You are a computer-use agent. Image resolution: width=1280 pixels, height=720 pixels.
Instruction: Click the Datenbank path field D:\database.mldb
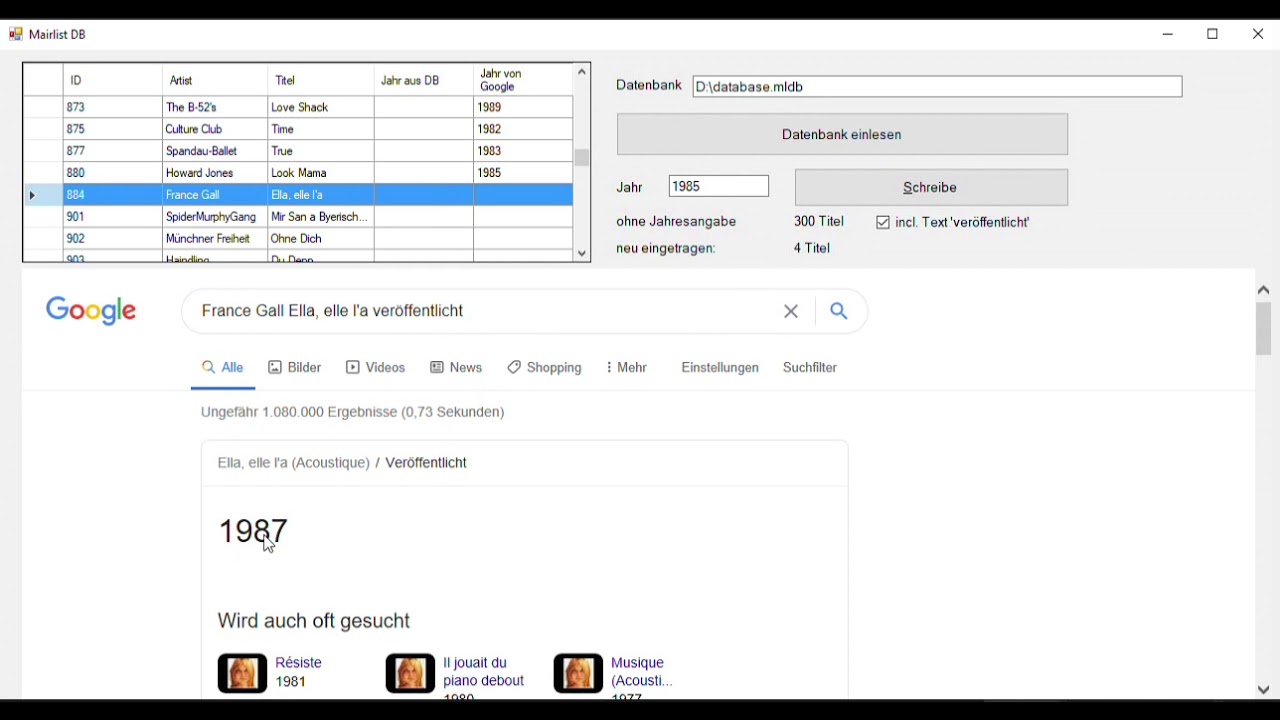click(937, 87)
